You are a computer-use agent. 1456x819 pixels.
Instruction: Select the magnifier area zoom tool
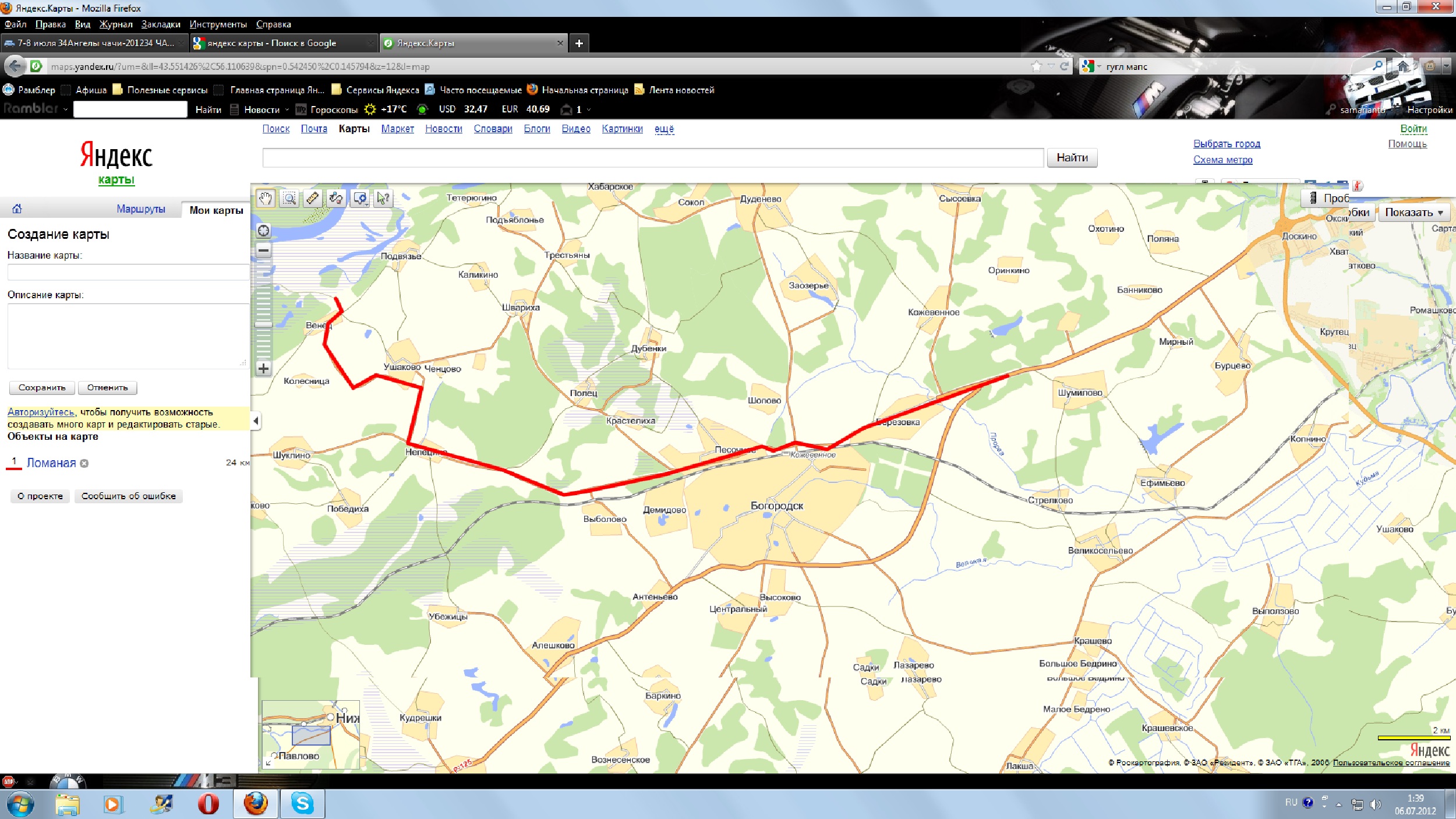(289, 199)
